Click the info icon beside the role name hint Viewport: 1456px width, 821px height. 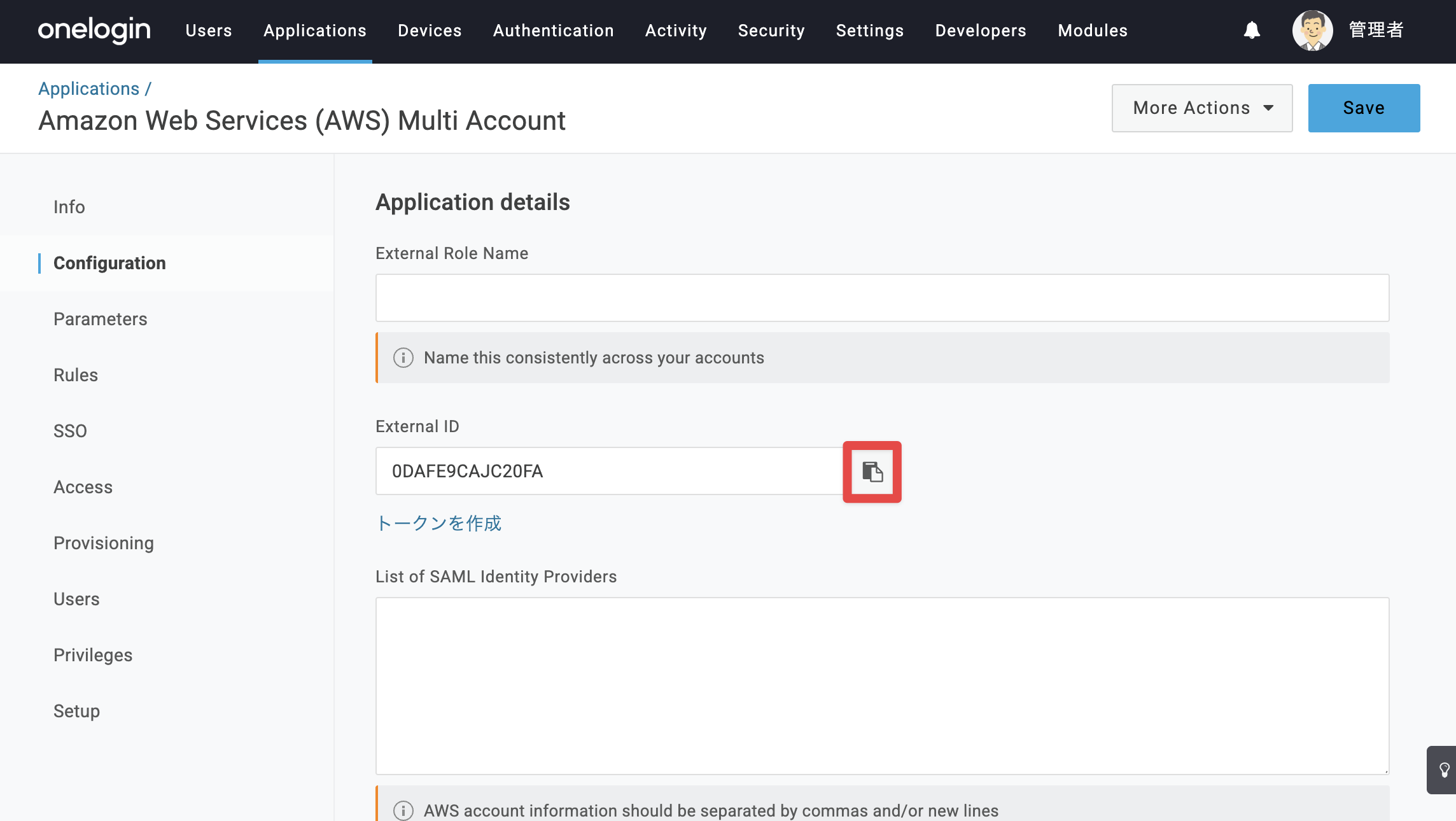click(403, 358)
